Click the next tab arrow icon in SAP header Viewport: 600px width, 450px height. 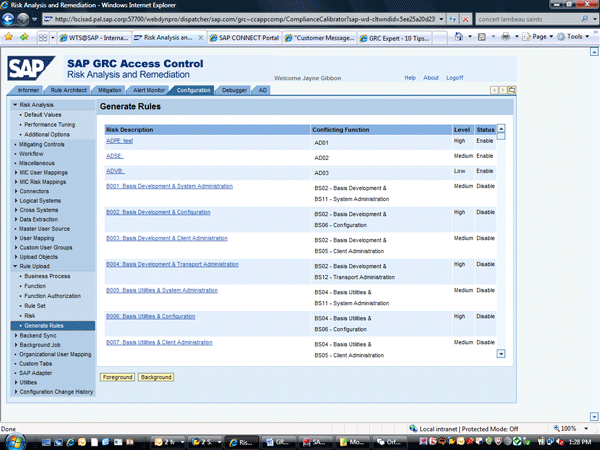503,90
